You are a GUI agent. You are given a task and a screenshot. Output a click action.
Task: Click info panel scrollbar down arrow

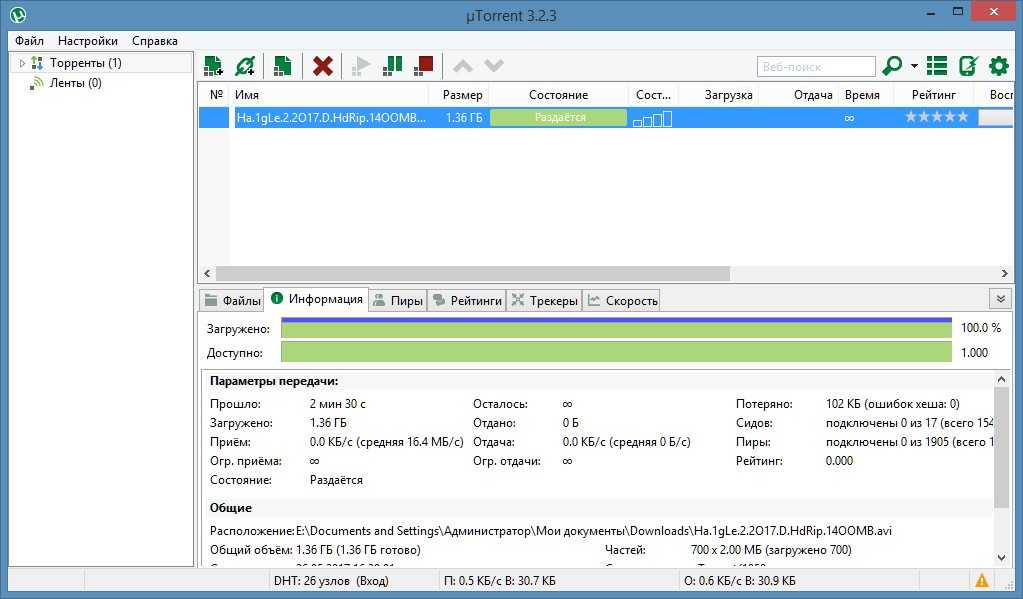[1001, 558]
